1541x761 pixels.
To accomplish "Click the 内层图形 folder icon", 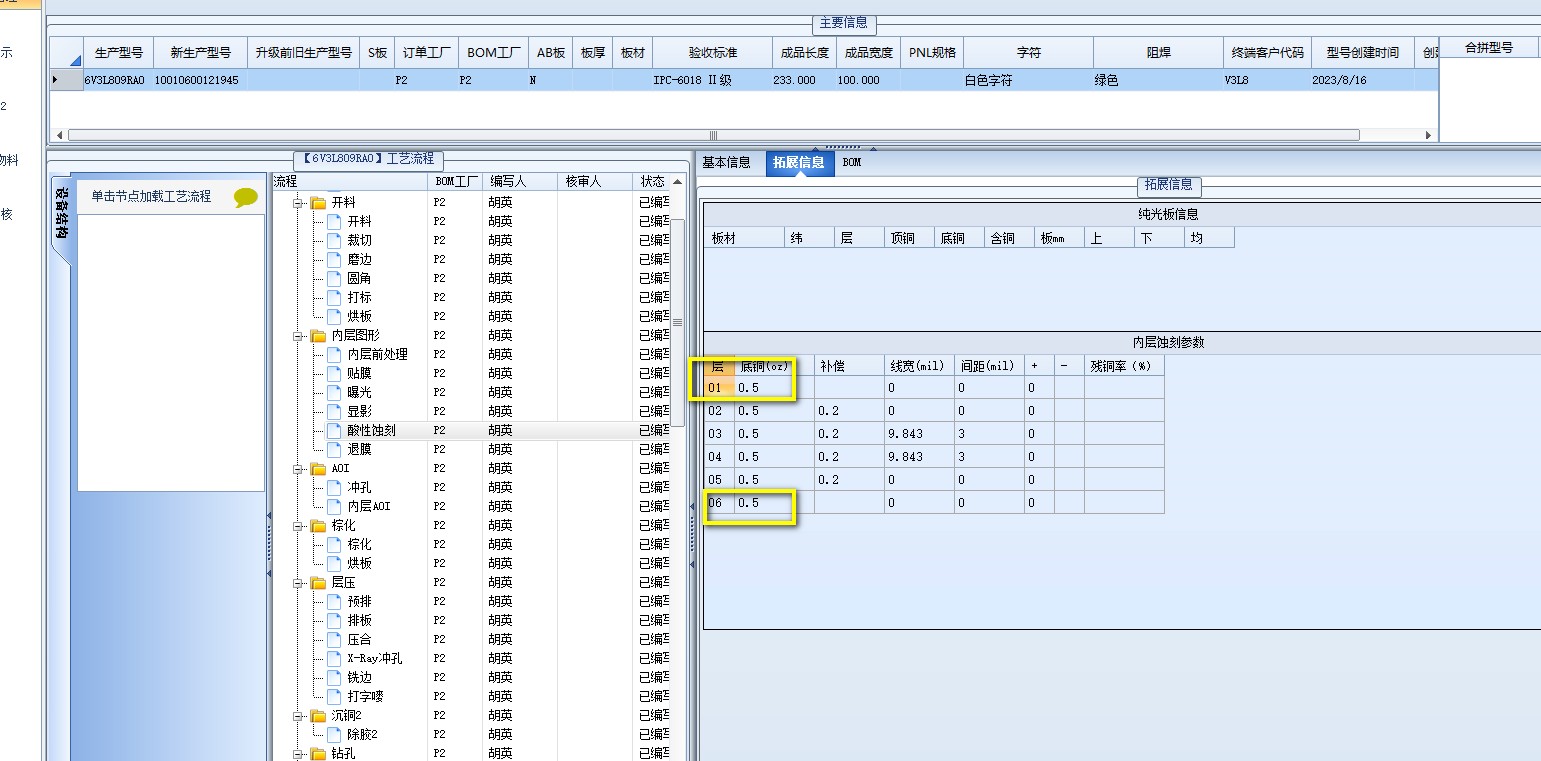I will tap(318, 336).
